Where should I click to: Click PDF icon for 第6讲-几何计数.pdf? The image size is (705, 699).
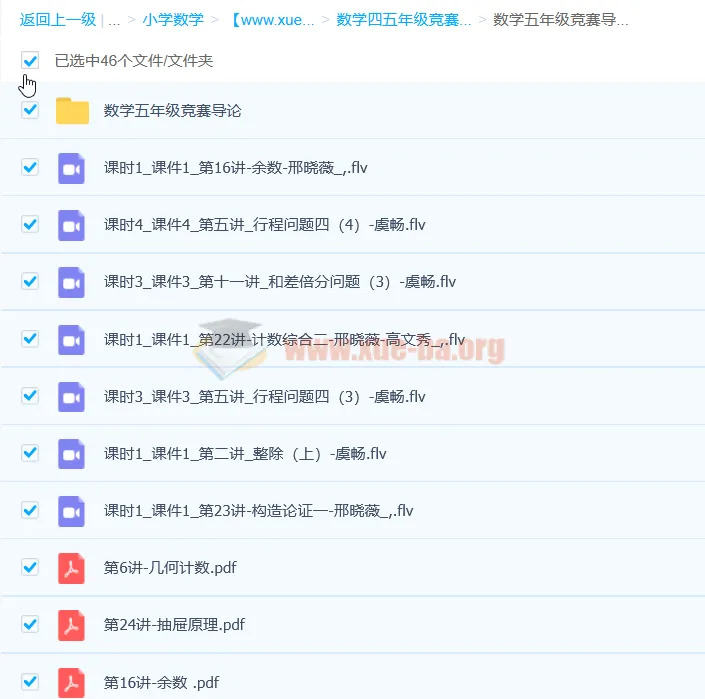[x=72, y=568]
